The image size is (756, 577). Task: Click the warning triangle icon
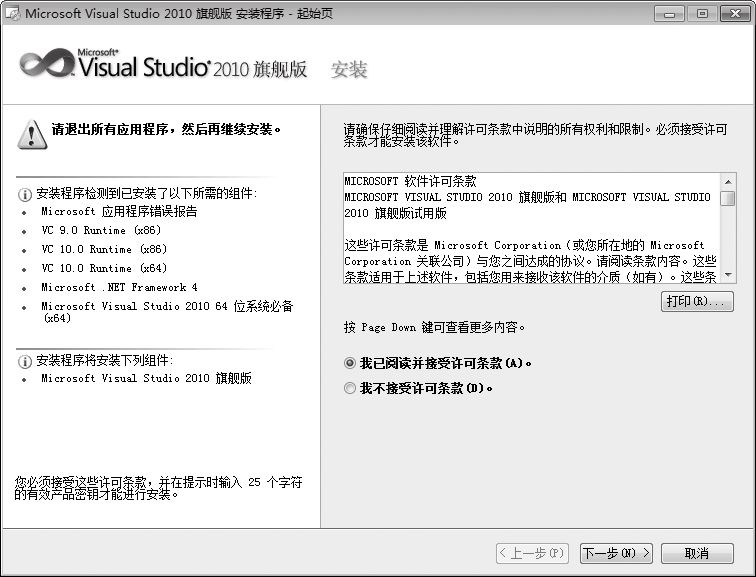(31, 135)
